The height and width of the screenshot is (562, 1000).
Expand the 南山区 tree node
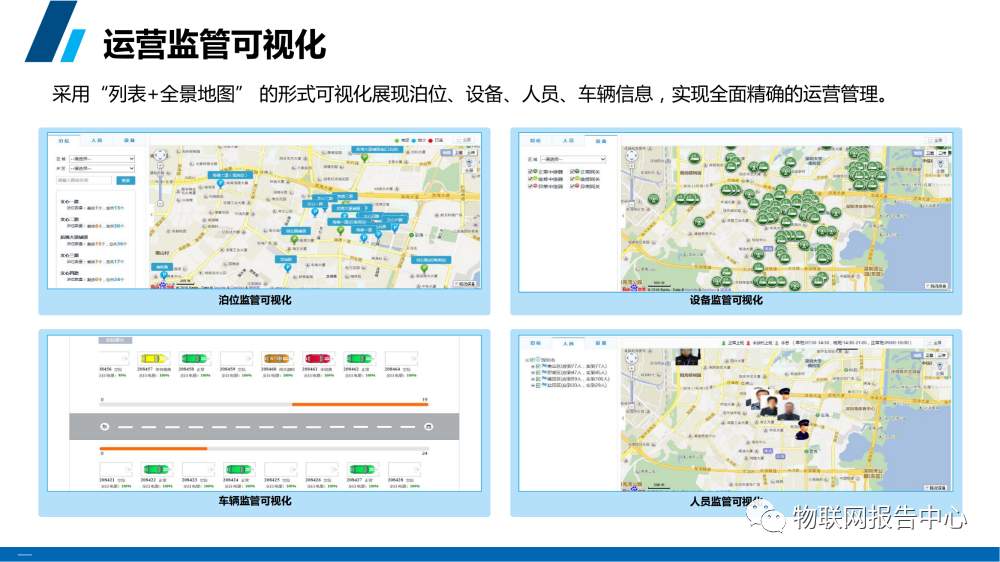tap(533, 367)
